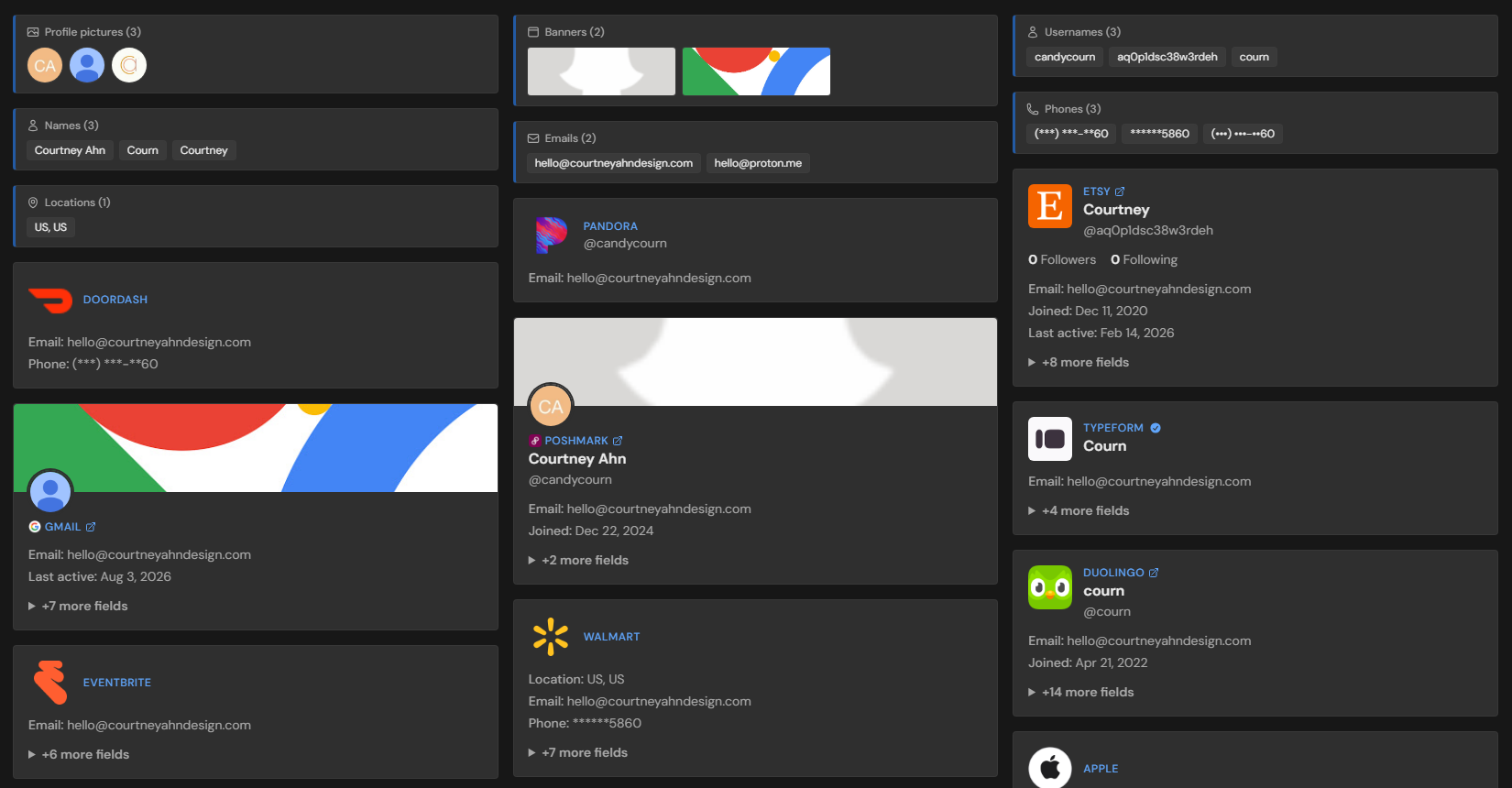Open the TYPEFORM link

point(1113,428)
